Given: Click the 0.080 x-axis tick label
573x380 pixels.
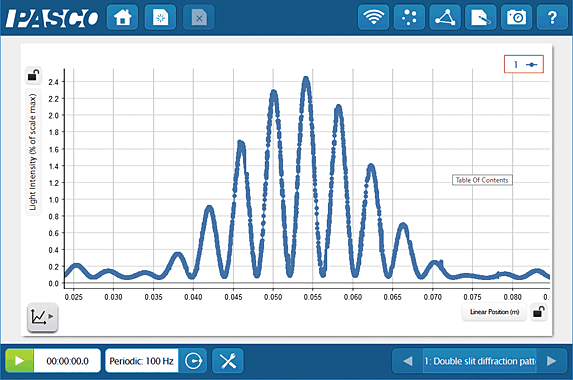Looking at the screenshot, I should pos(512,297).
